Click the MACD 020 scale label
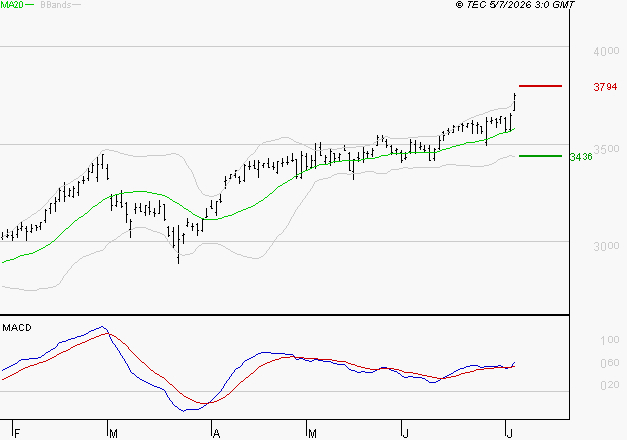The height and width of the screenshot is (440, 627). pyautogui.click(x=610, y=385)
